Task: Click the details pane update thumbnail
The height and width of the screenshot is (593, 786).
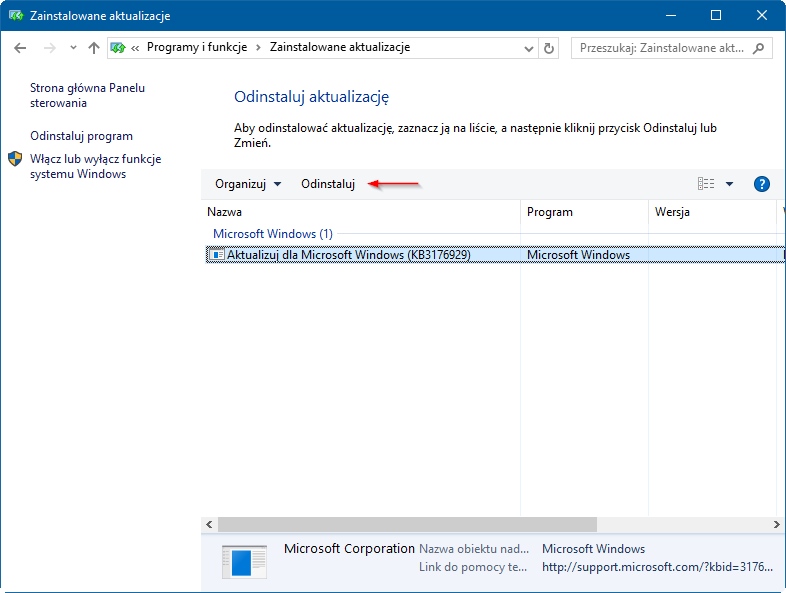Action: (244, 561)
